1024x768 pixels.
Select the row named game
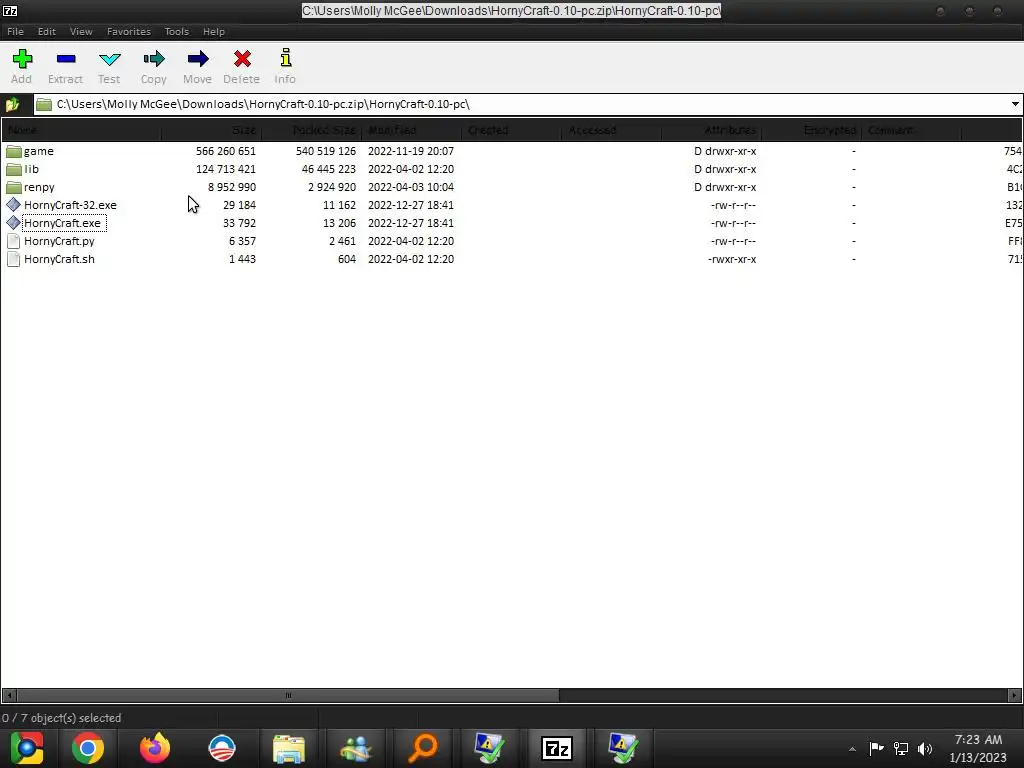(x=512, y=152)
